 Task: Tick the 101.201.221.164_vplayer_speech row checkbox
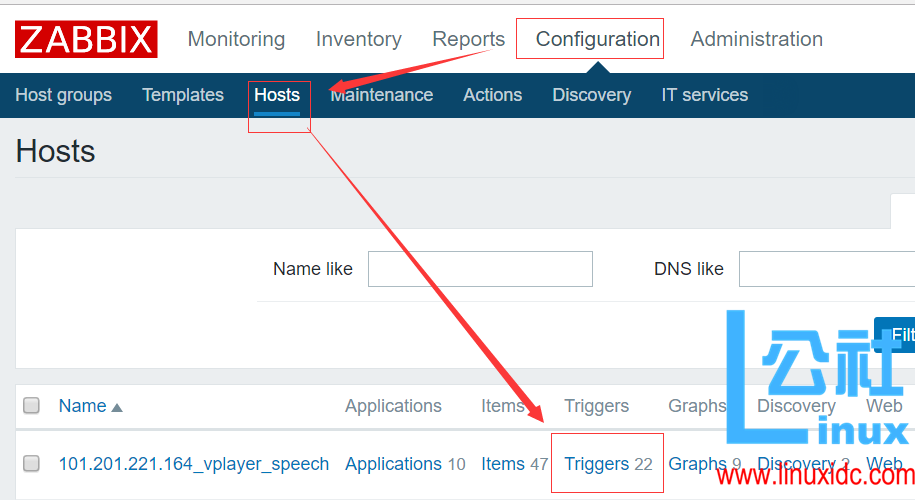pyautogui.click(x=32, y=463)
